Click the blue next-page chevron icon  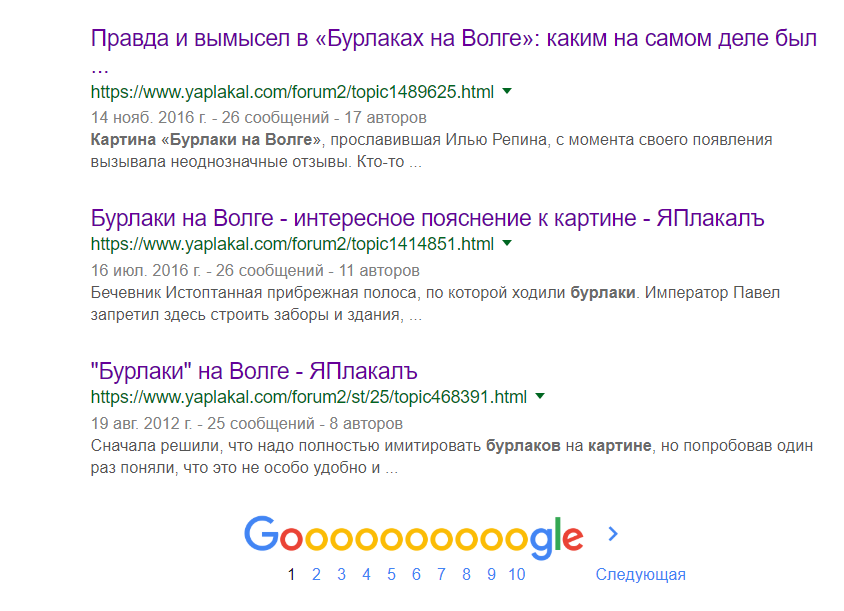[613, 534]
